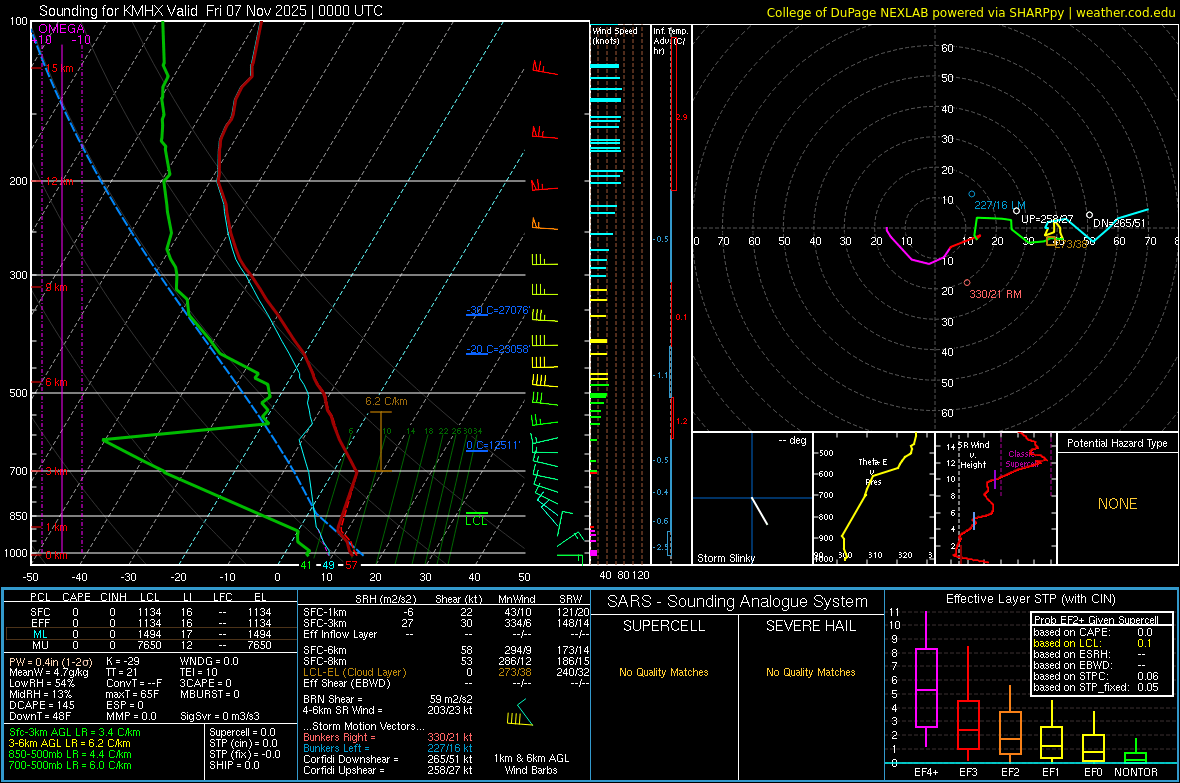Click the Corfidi Downshear = line

388,759
